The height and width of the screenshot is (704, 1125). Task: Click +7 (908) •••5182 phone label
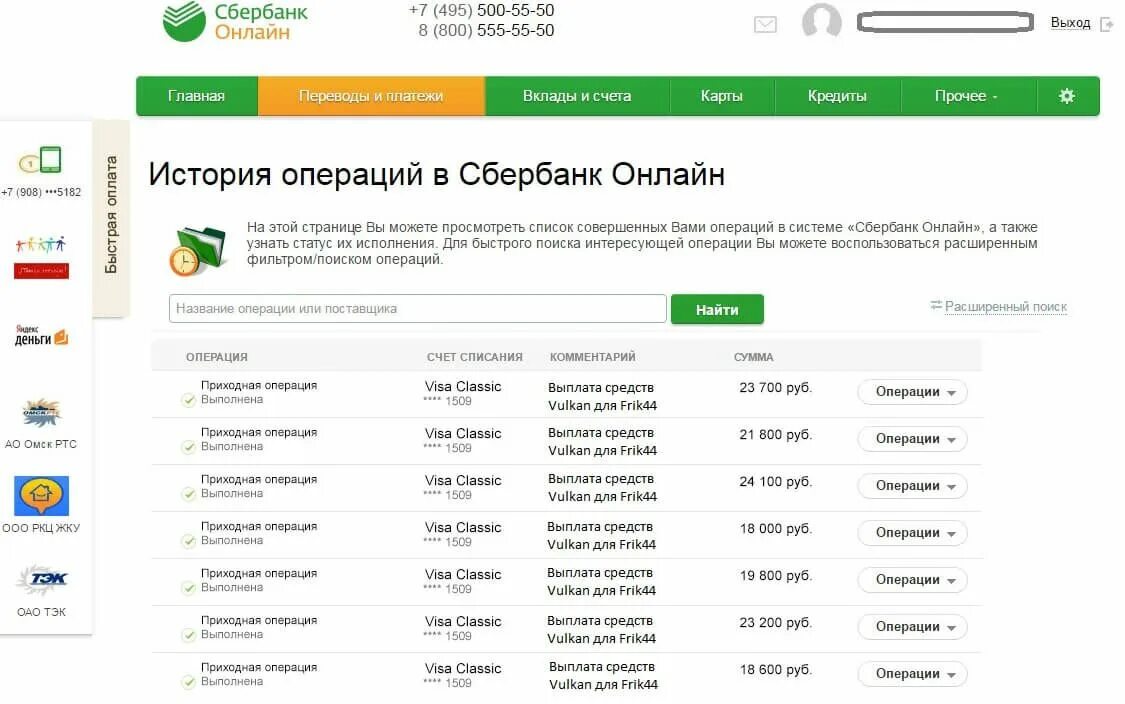pyautogui.click(x=41, y=192)
